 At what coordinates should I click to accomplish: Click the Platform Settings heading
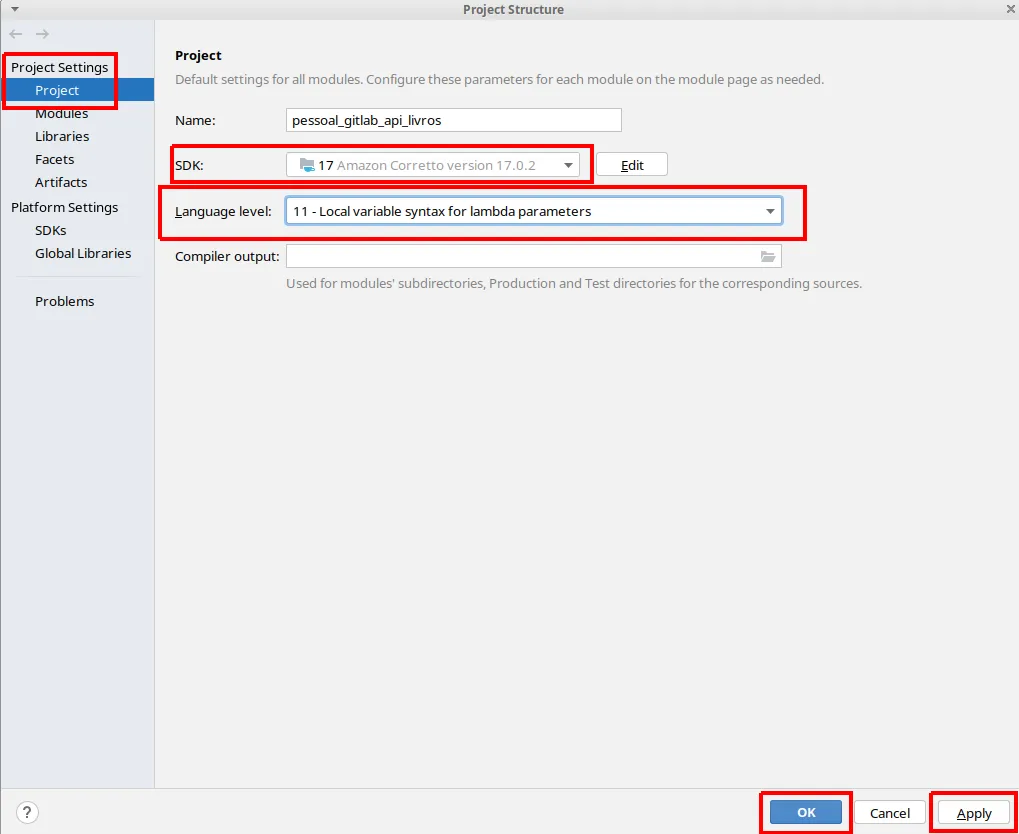[x=65, y=207]
